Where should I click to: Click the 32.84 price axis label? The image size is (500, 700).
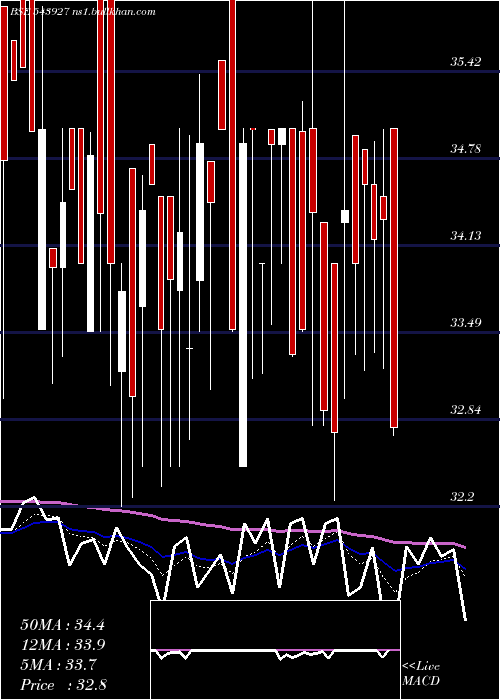[x=466, y=409]
